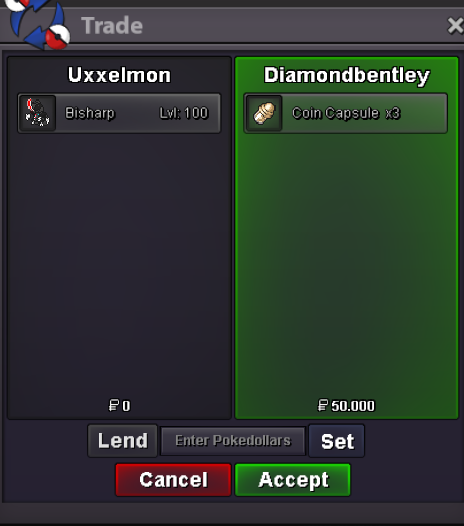
Task: Click the Coin Capsule item icon
Action: pyautogui.click(x=264, y=113)
